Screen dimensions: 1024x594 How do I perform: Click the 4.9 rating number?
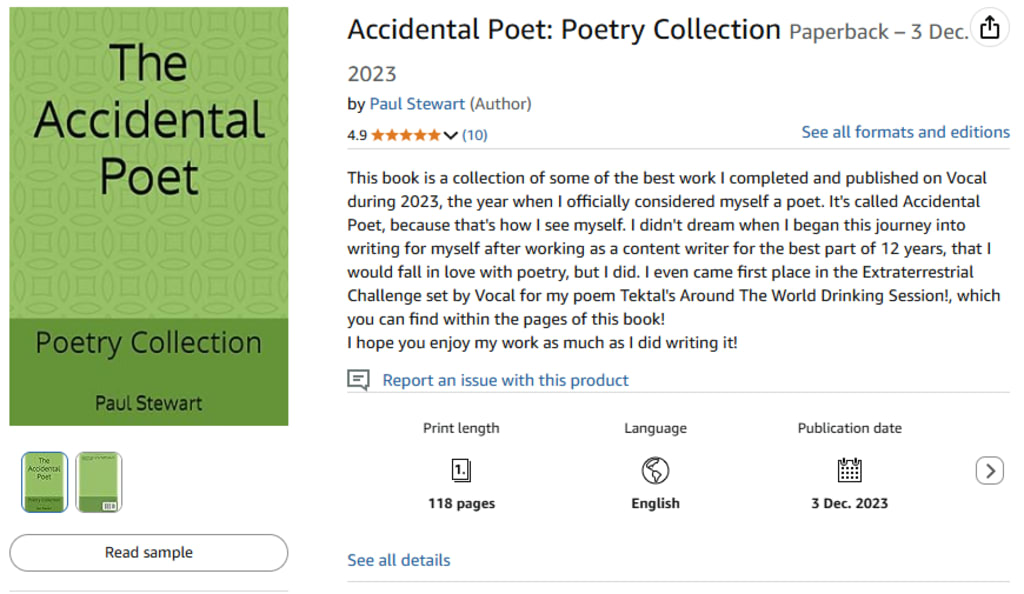tap(357, 135)
